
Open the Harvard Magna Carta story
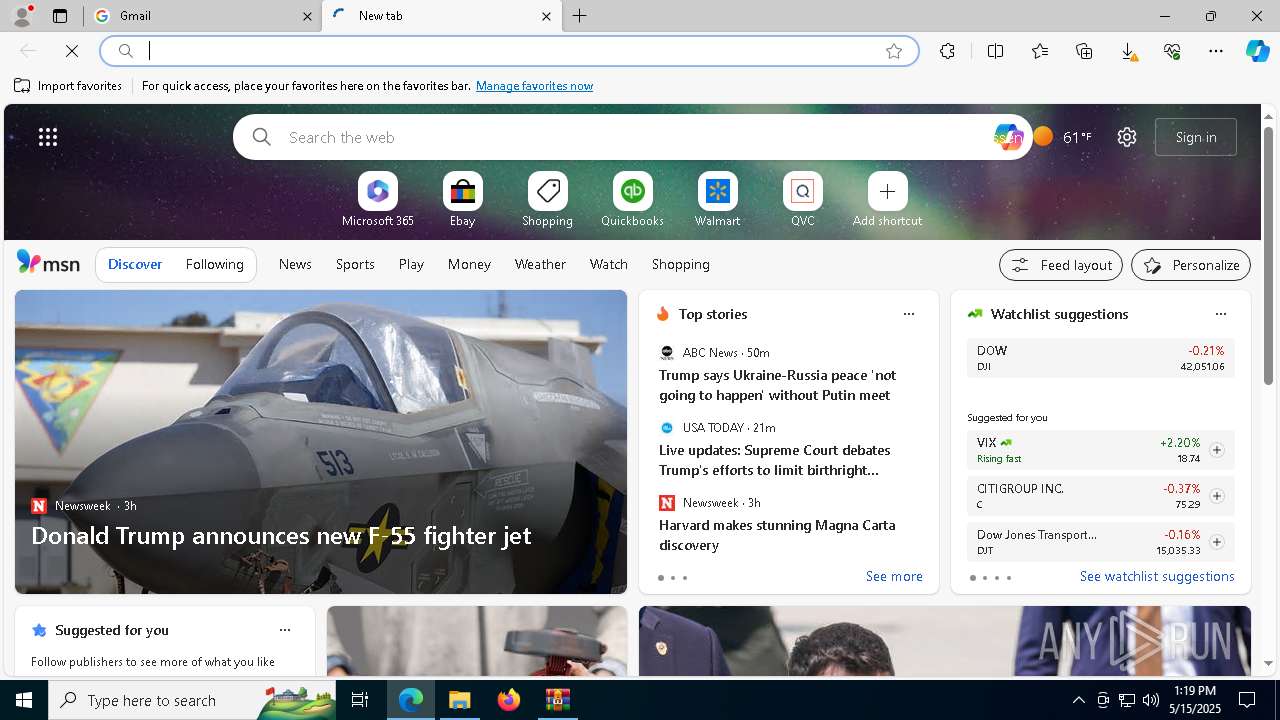tap(777, 535)
